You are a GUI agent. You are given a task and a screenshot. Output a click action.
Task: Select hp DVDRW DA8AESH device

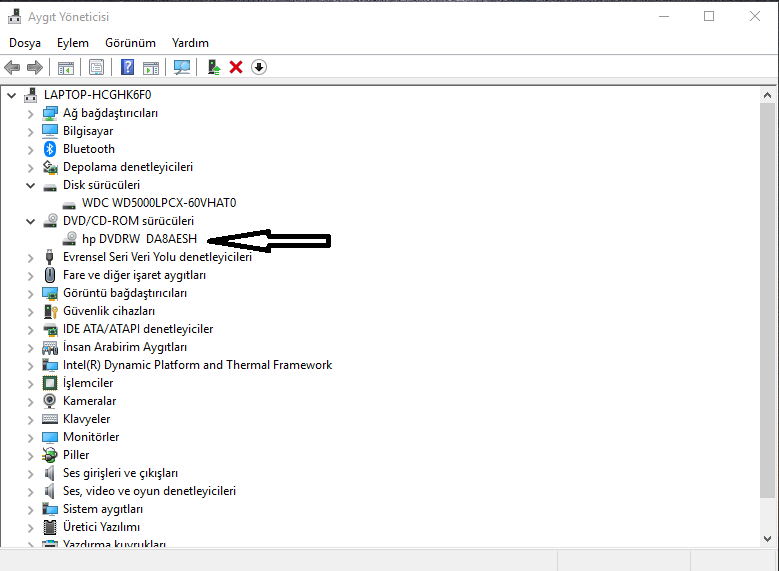pos(139,239)
